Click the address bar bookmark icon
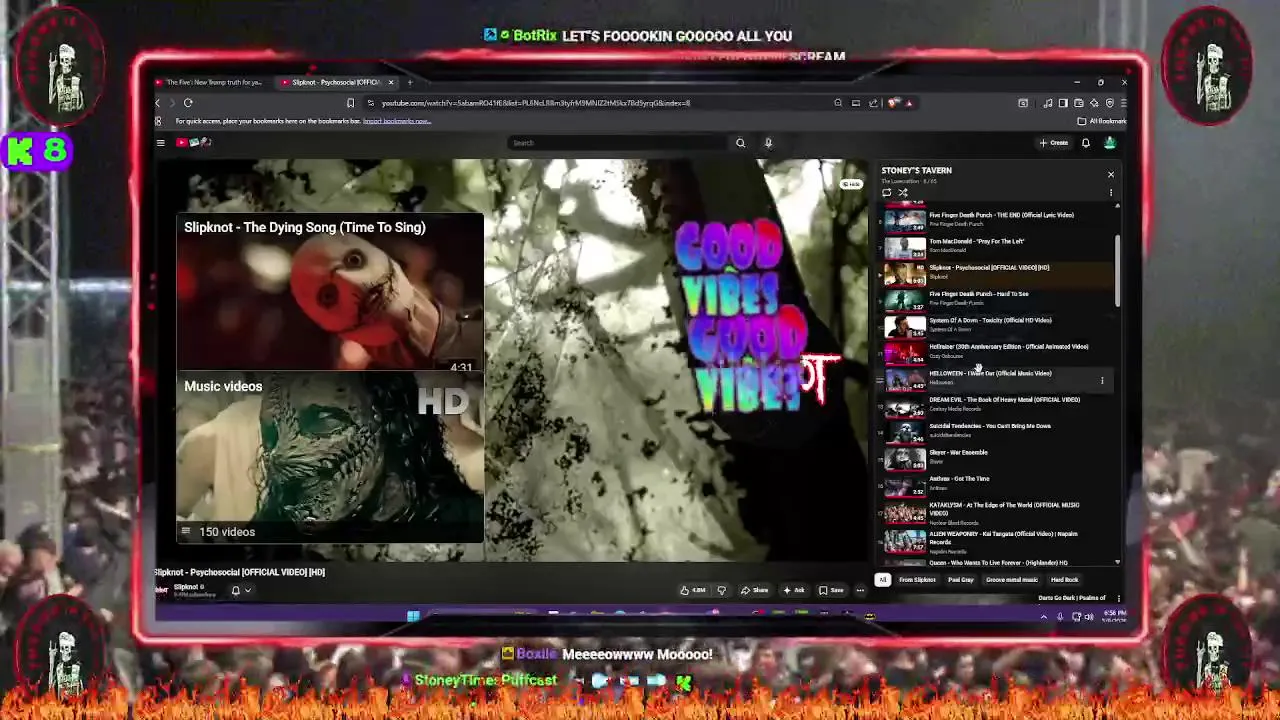This screenshot has width=1280, height=720. [x=350, y=103]
